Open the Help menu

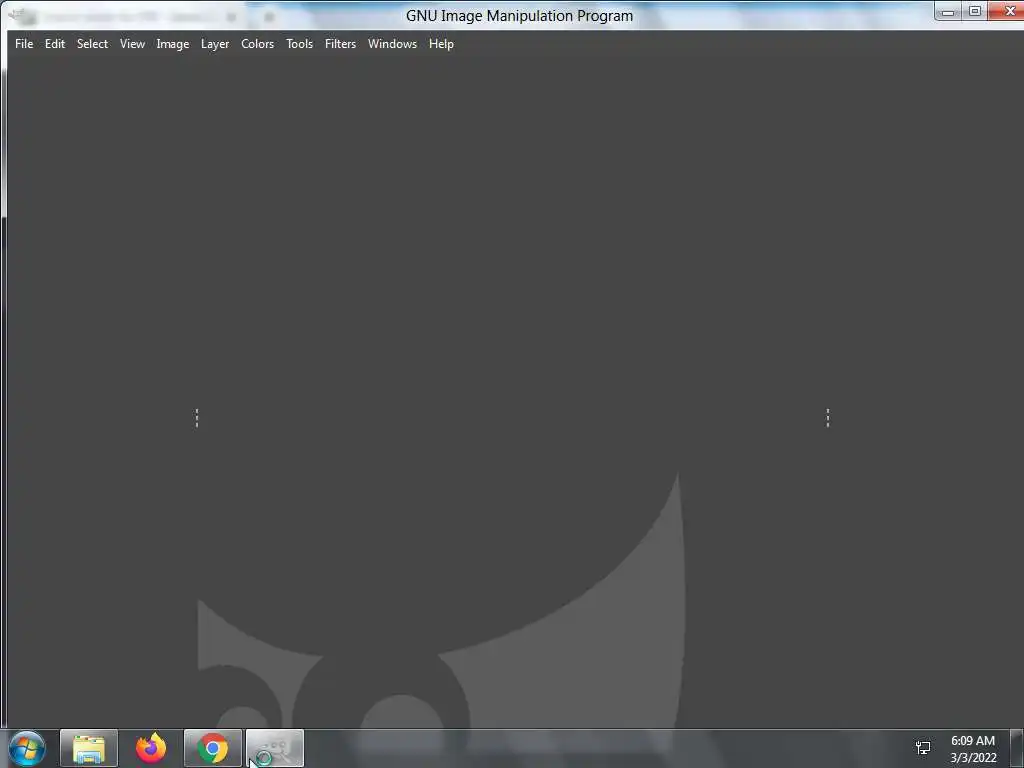tap(441, 44)
